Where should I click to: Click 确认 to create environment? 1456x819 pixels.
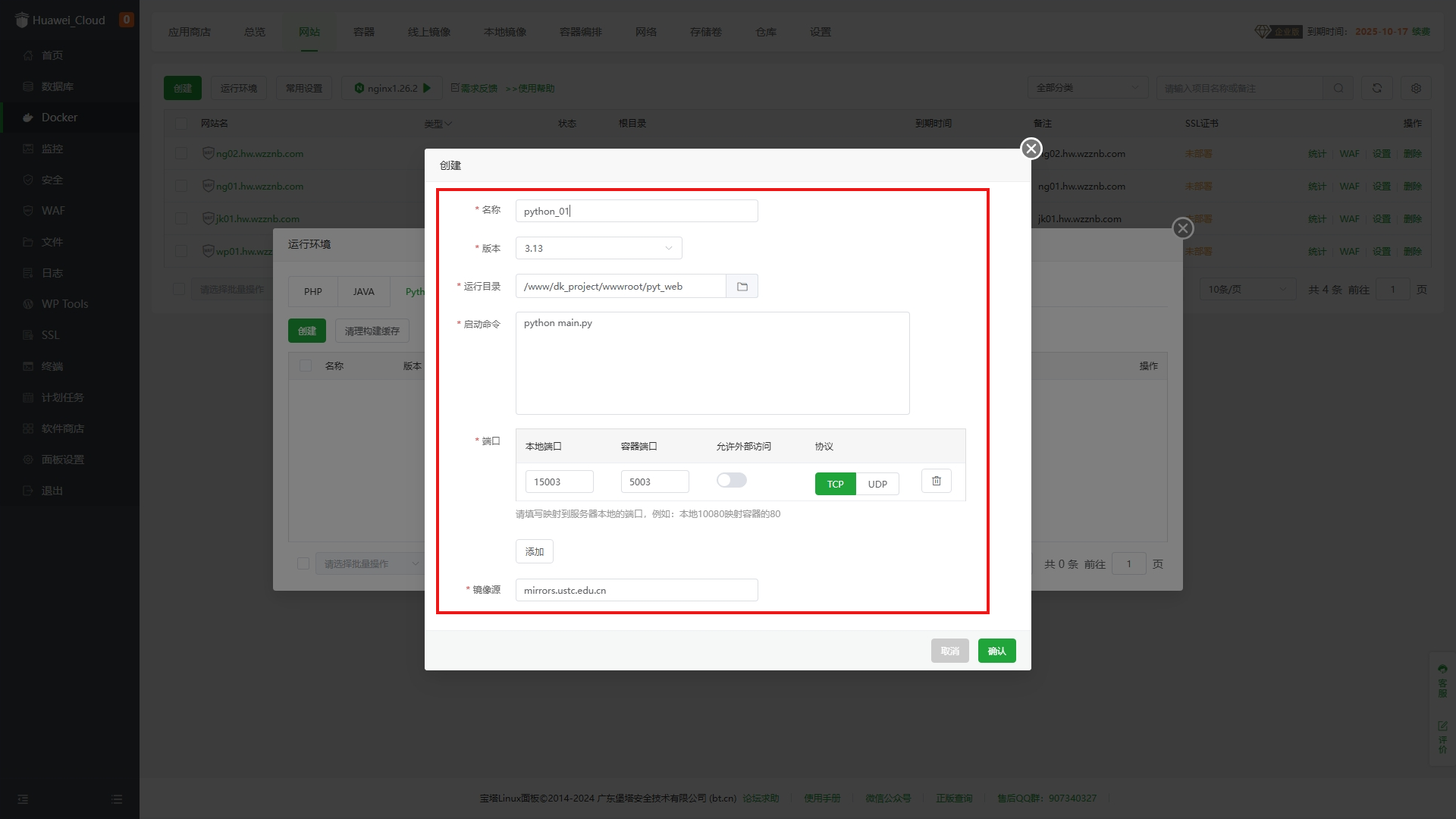(997, 651)
